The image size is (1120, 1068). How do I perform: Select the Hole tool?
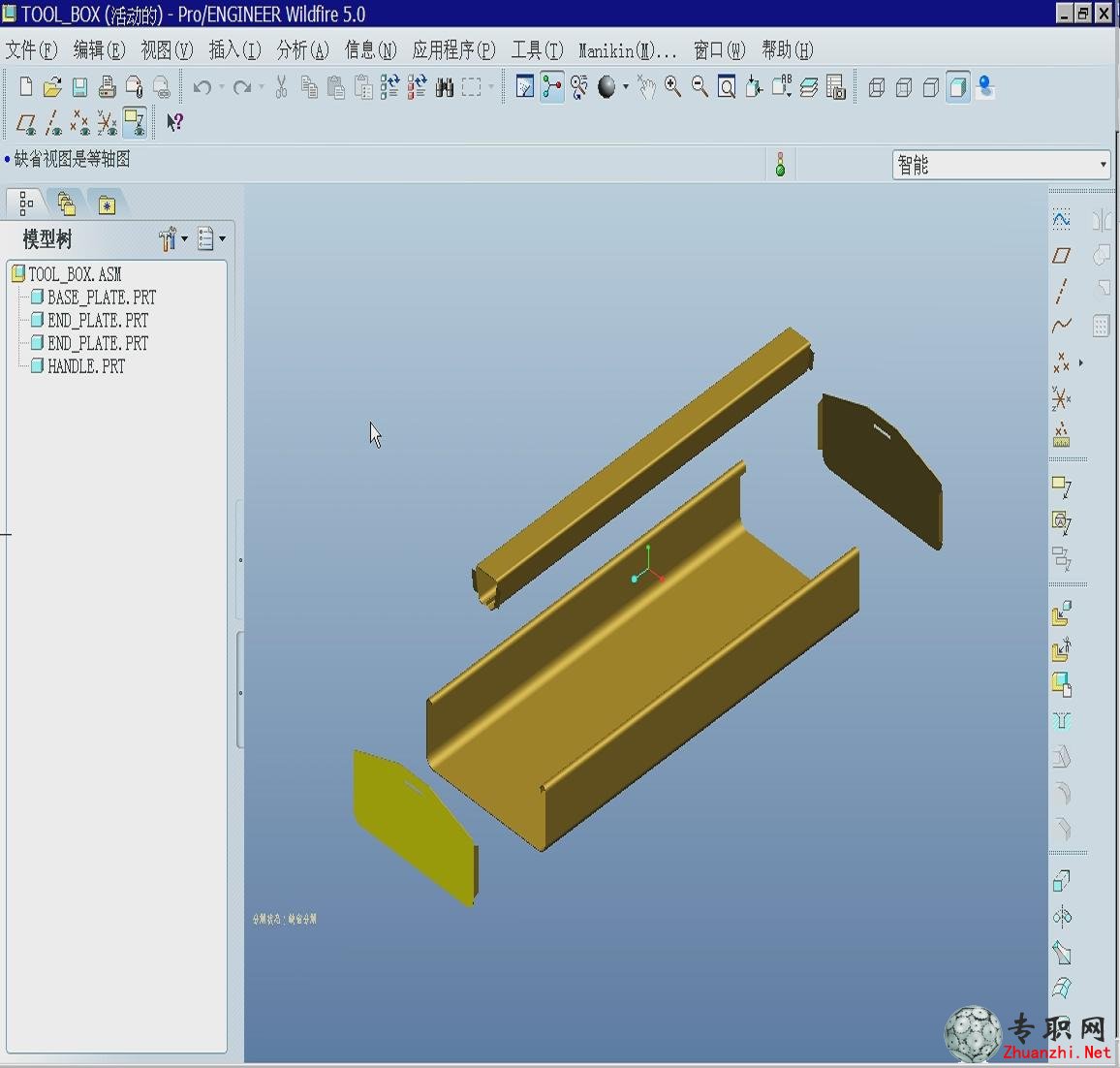[1062, 721]
